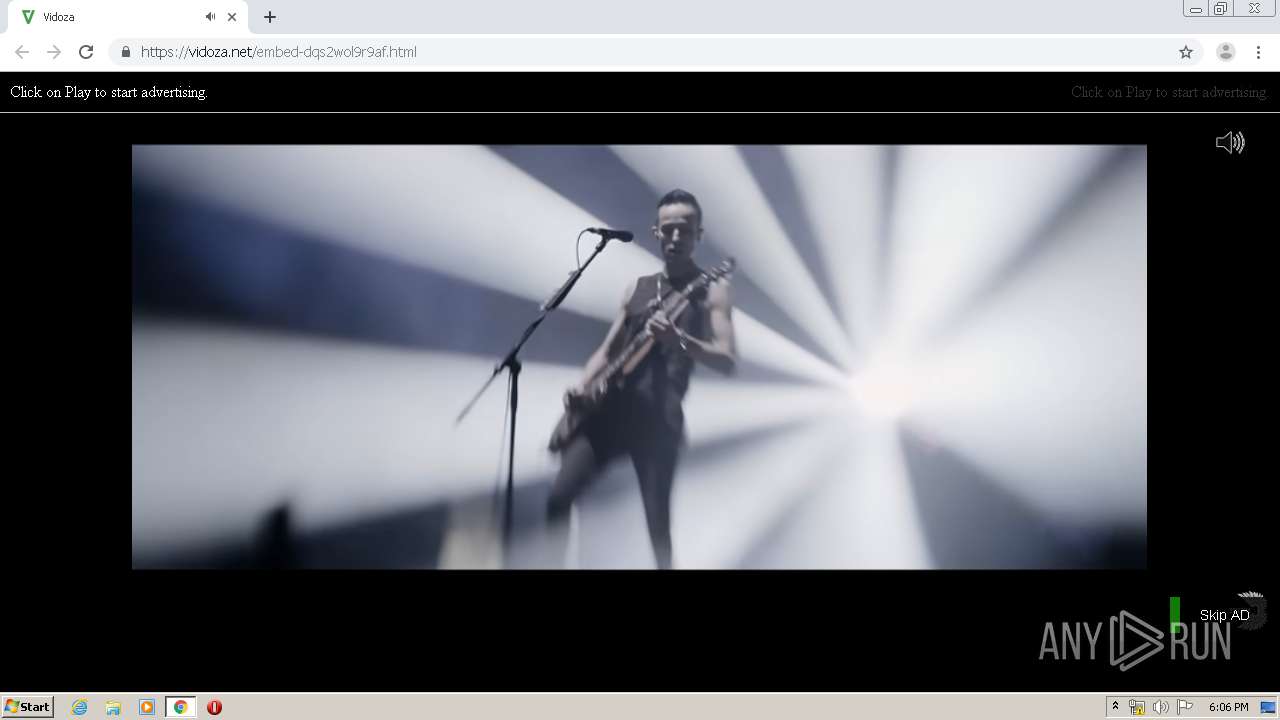This screenshot has width=1280, height=720.
Task: Open the tray volume speaker icon
Action: click(x=1160, y=707)
